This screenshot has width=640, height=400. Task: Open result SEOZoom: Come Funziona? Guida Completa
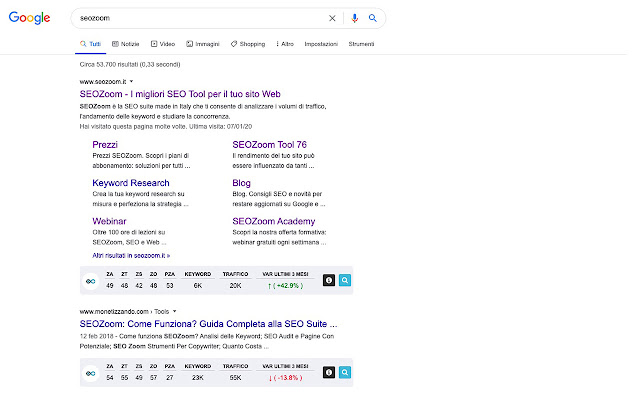click(209, 324)
